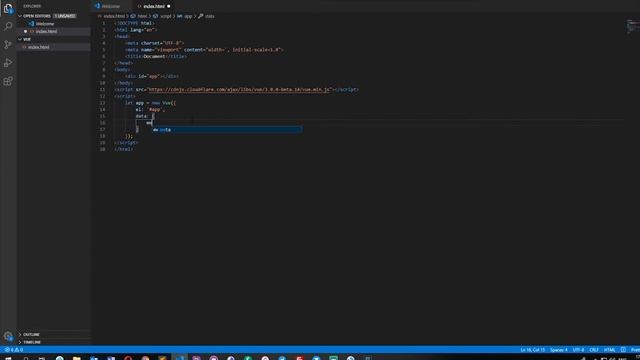Click the '<meta charset="UTF-8">' line

pos(155,43)
